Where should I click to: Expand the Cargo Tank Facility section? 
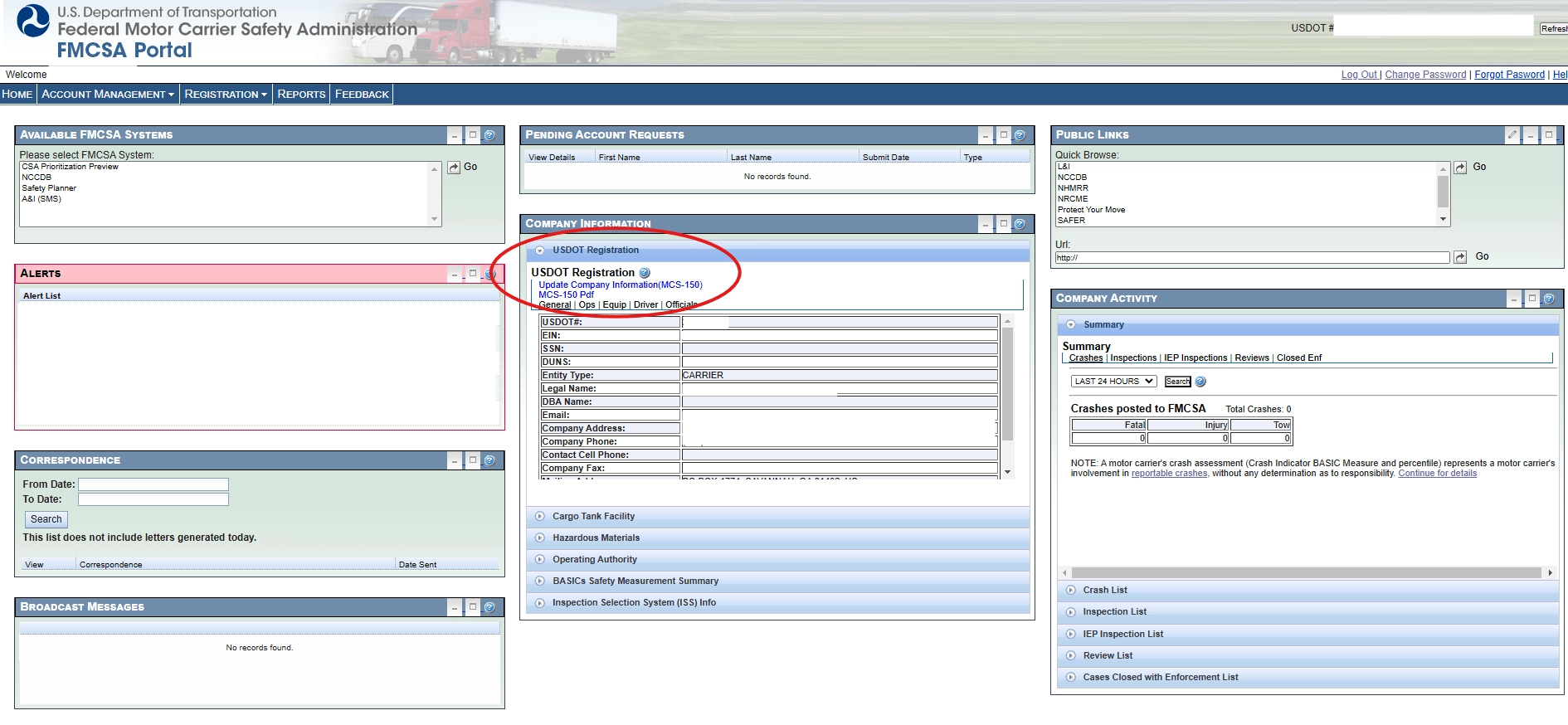pyautogui.click(x=540, y=516)
